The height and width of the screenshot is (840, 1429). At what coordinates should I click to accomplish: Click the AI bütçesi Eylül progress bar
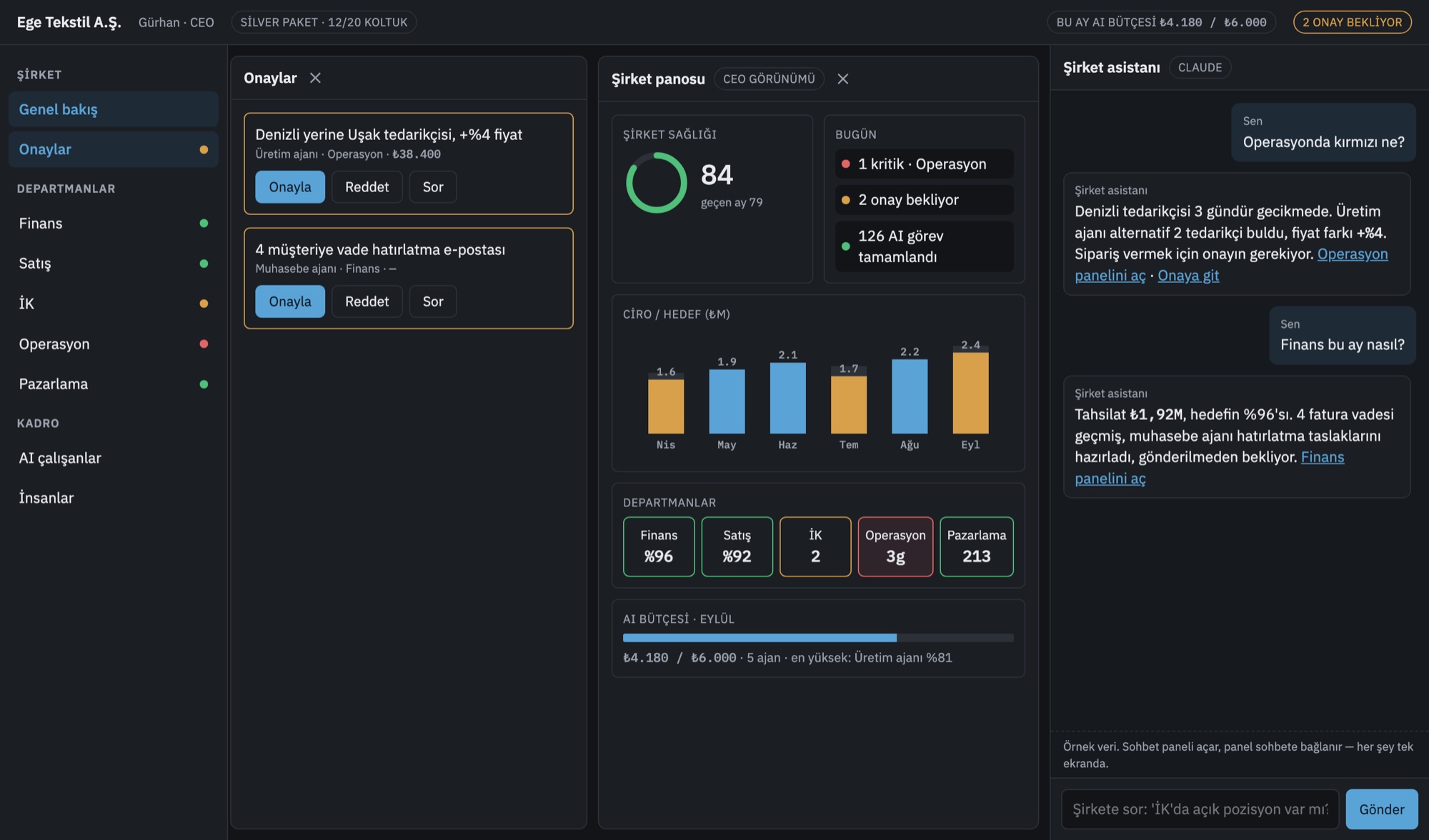pos(818,638)
